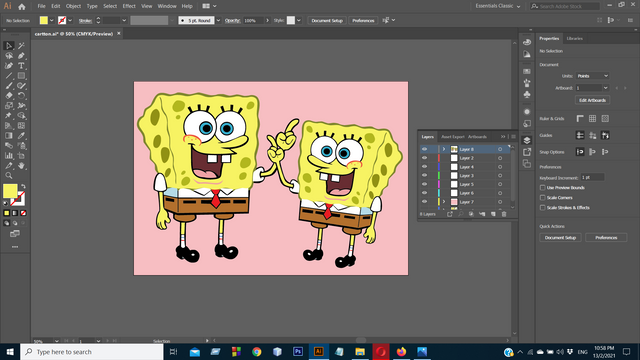
Task: Open Layers panel hamburger menu
Action: (x=513, y=137)
